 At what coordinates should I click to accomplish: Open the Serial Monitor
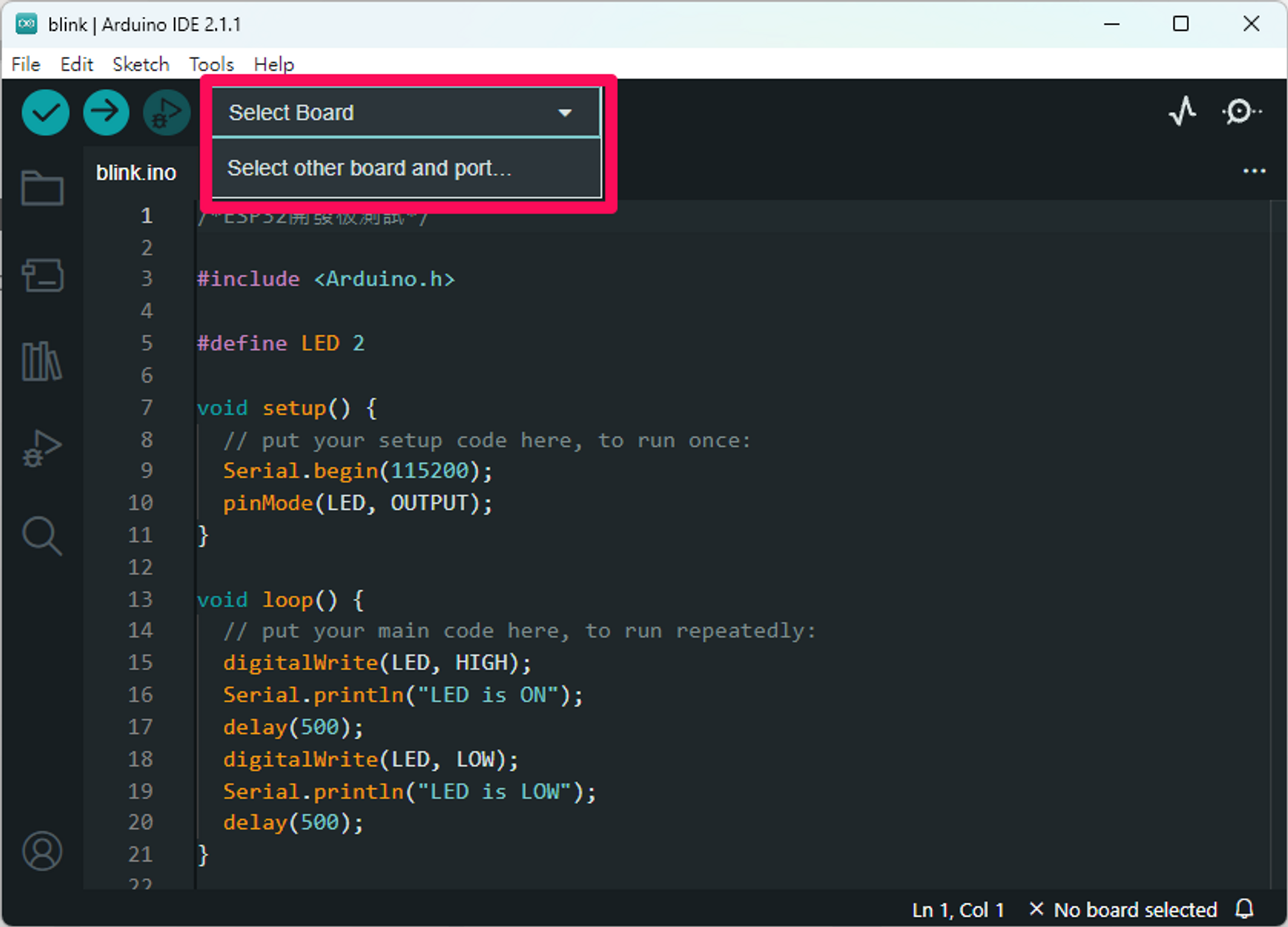[x=1240, y=112]
